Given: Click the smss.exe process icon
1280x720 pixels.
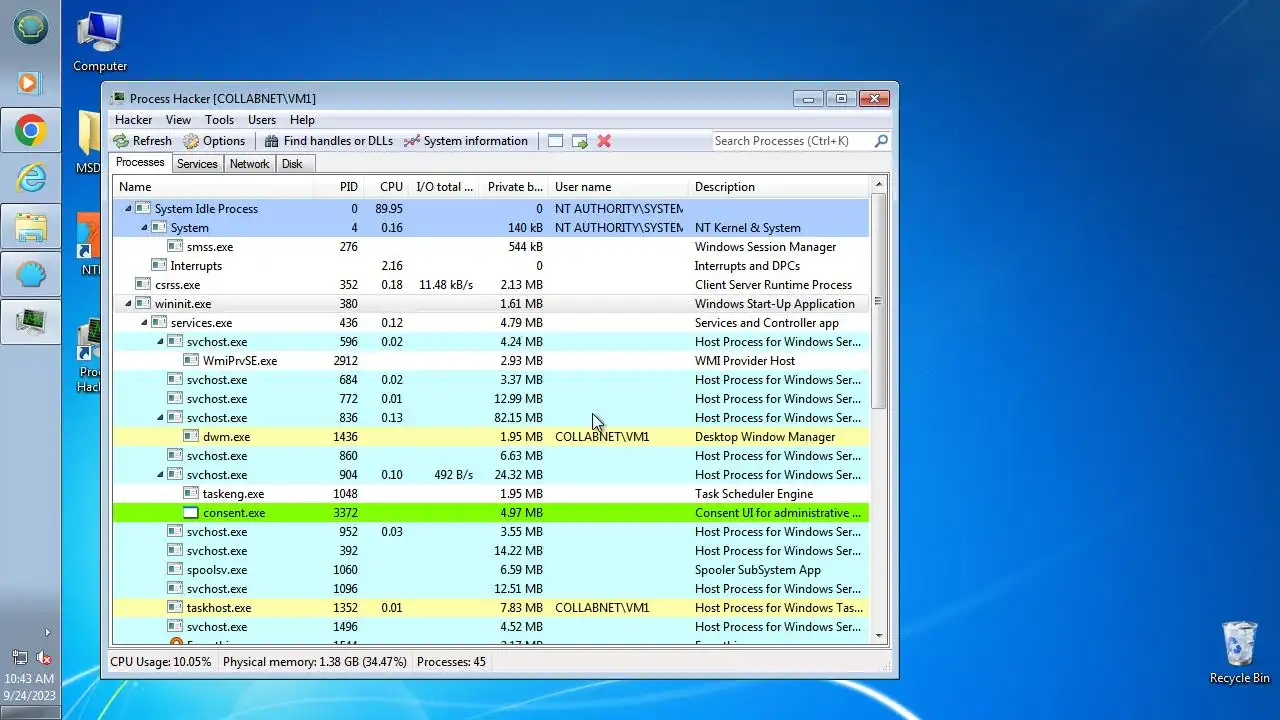Looking at the screenshot, I should [175, 247].
